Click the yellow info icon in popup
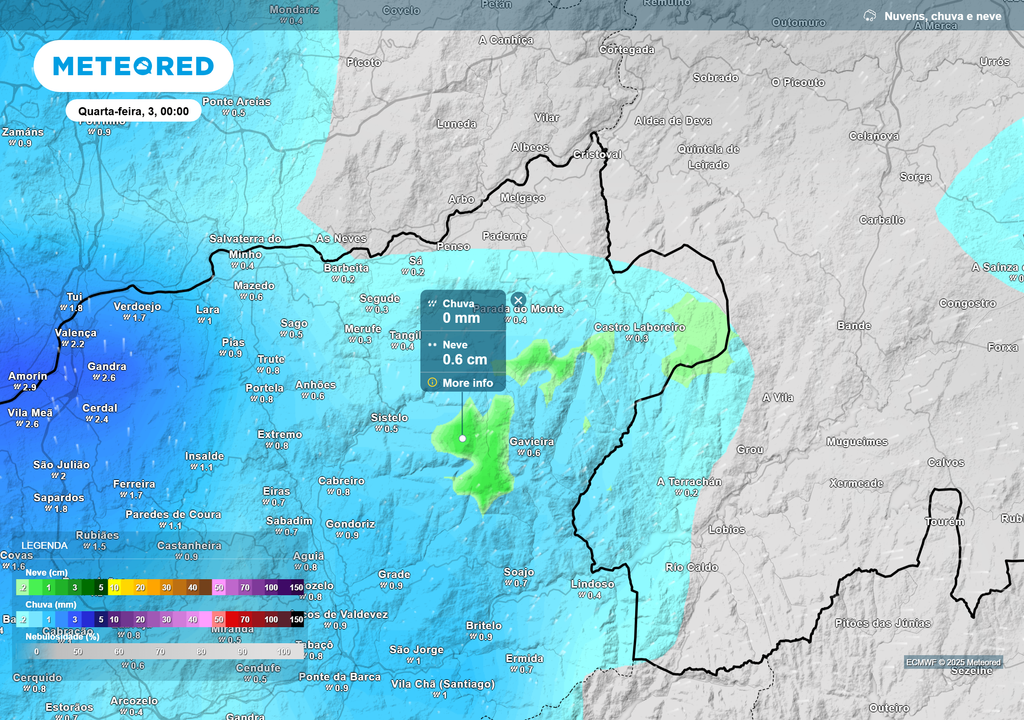 coord(432,382)
